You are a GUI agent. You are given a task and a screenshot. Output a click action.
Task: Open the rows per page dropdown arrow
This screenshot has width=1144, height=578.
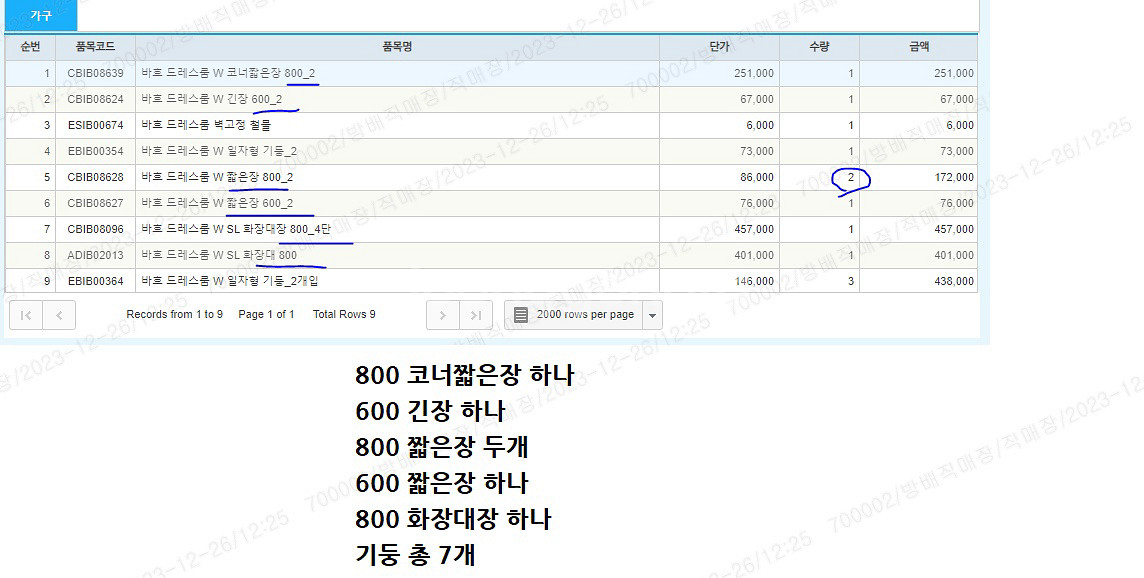[652, 315]
